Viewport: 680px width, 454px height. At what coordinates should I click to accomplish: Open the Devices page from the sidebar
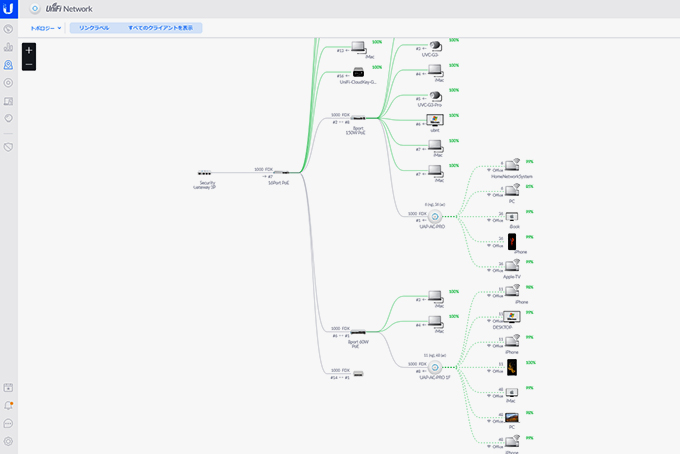pyautogui.click(x=8, y=82)
